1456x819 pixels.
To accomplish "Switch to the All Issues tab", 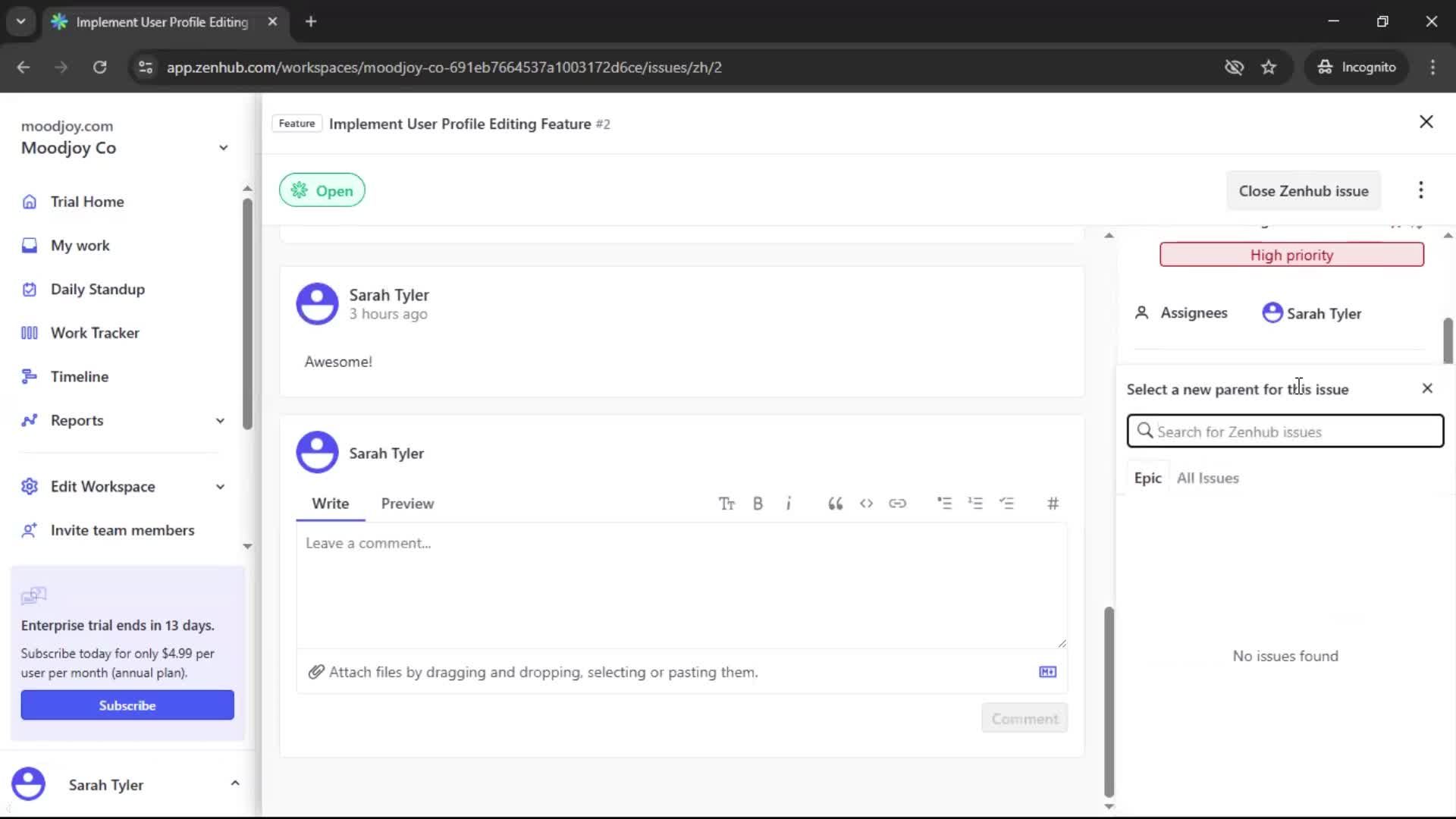I will 1207,478.
